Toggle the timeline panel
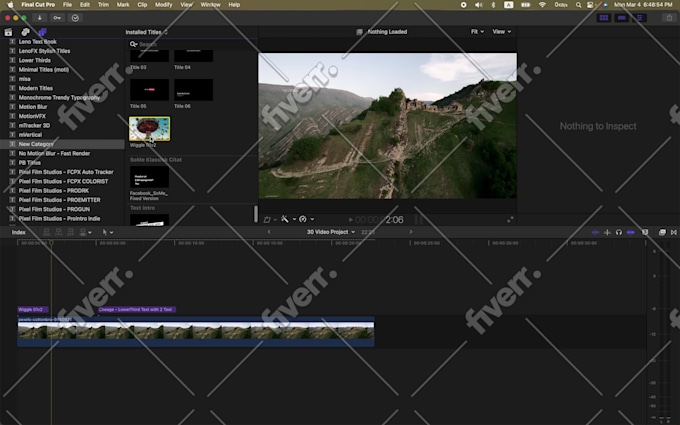The height and width of the screenshot is (425, 680). (x=621, y=18)
